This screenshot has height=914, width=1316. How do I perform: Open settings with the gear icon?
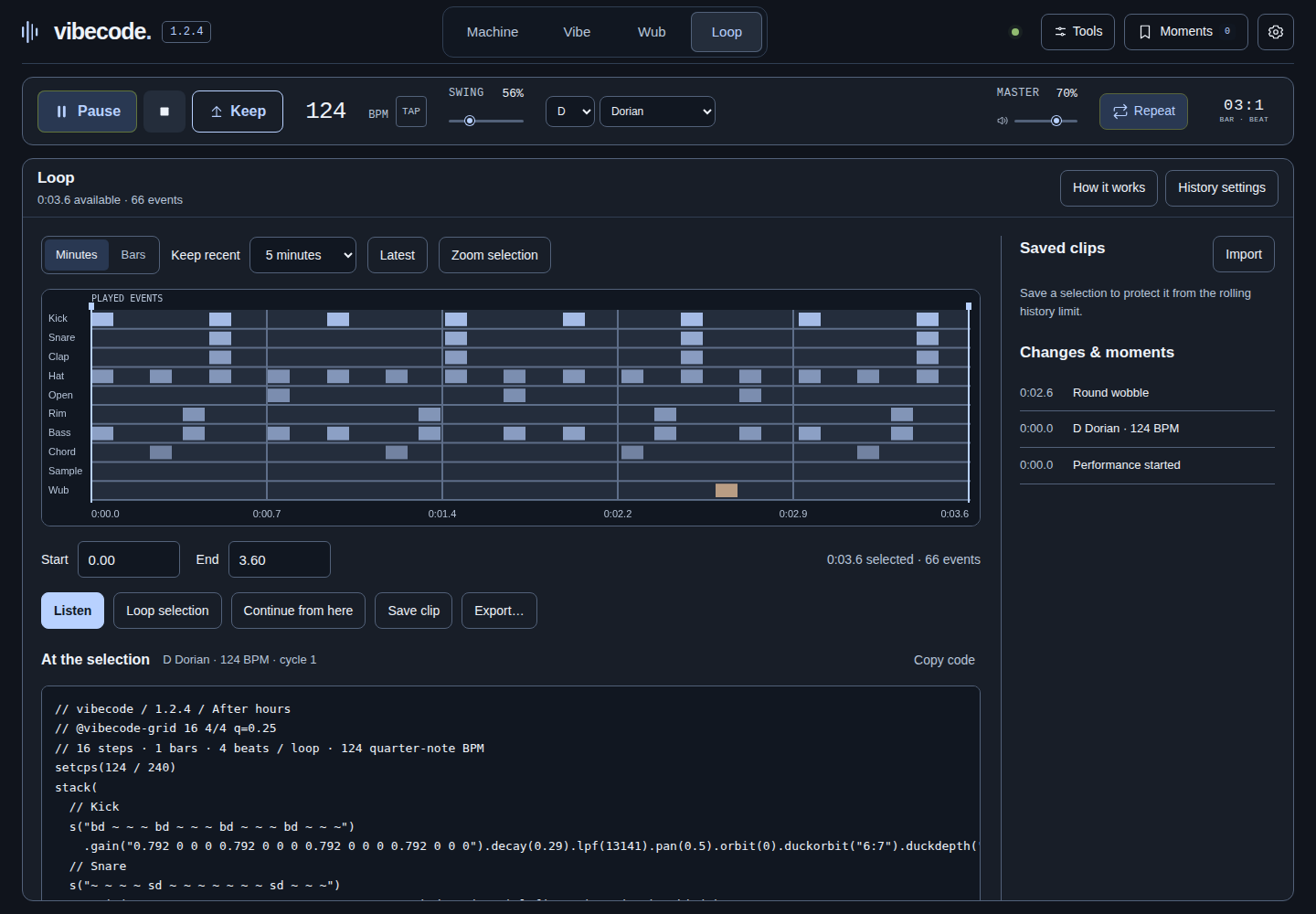click(x=1276, y=32)
